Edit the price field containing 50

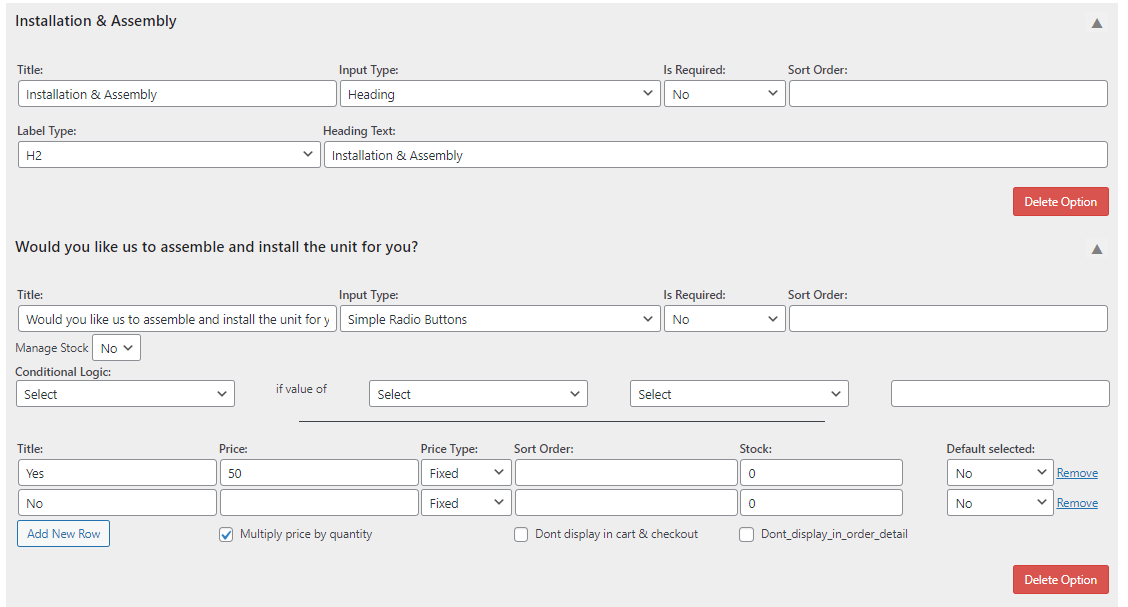[x=319, y=473]
